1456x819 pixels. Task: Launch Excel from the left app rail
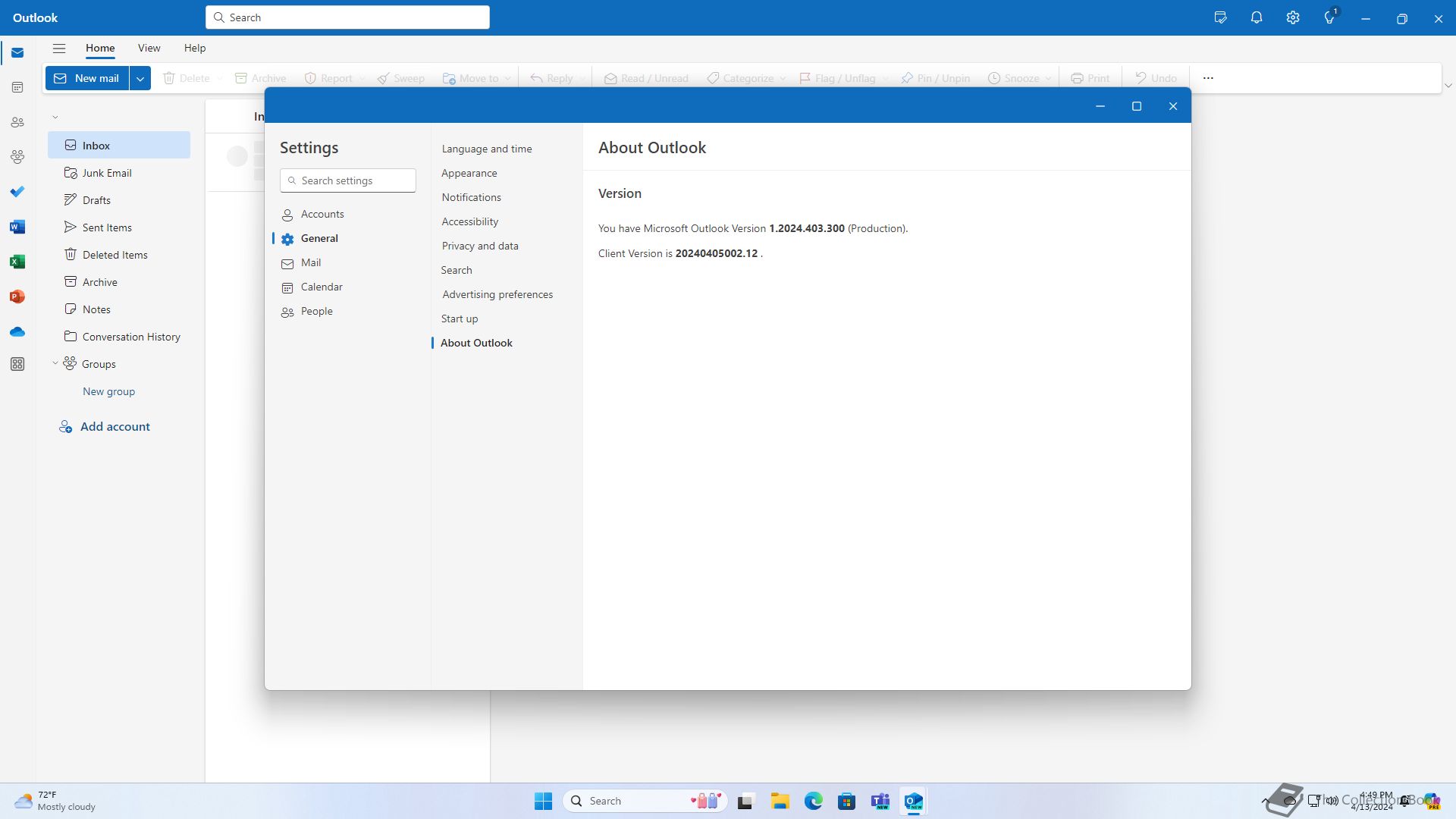17,262
